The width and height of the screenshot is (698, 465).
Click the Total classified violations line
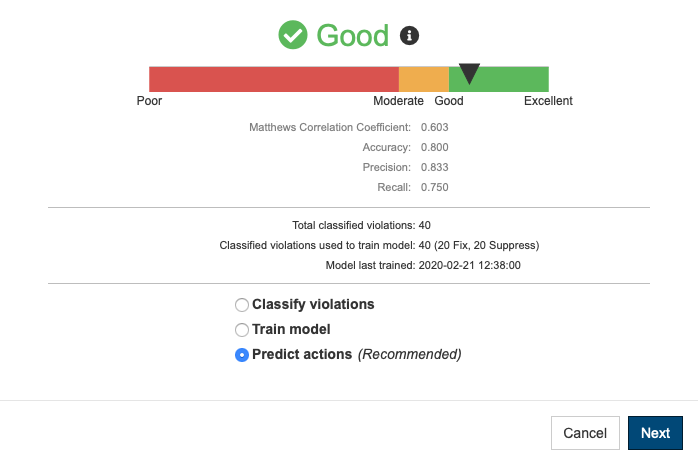click(x=361, y=225)
